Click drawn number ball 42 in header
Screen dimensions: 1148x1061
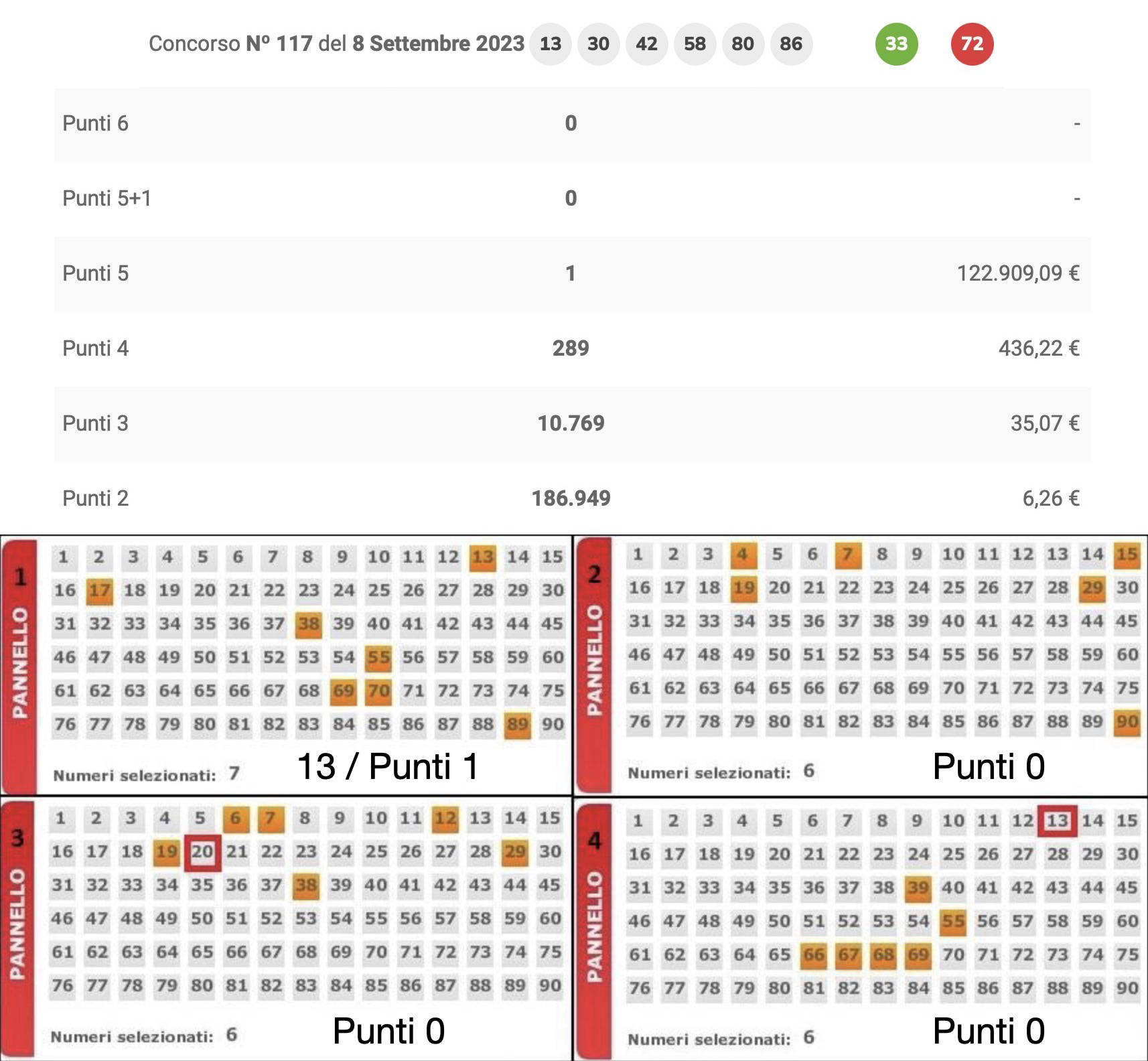pos(646,44)
